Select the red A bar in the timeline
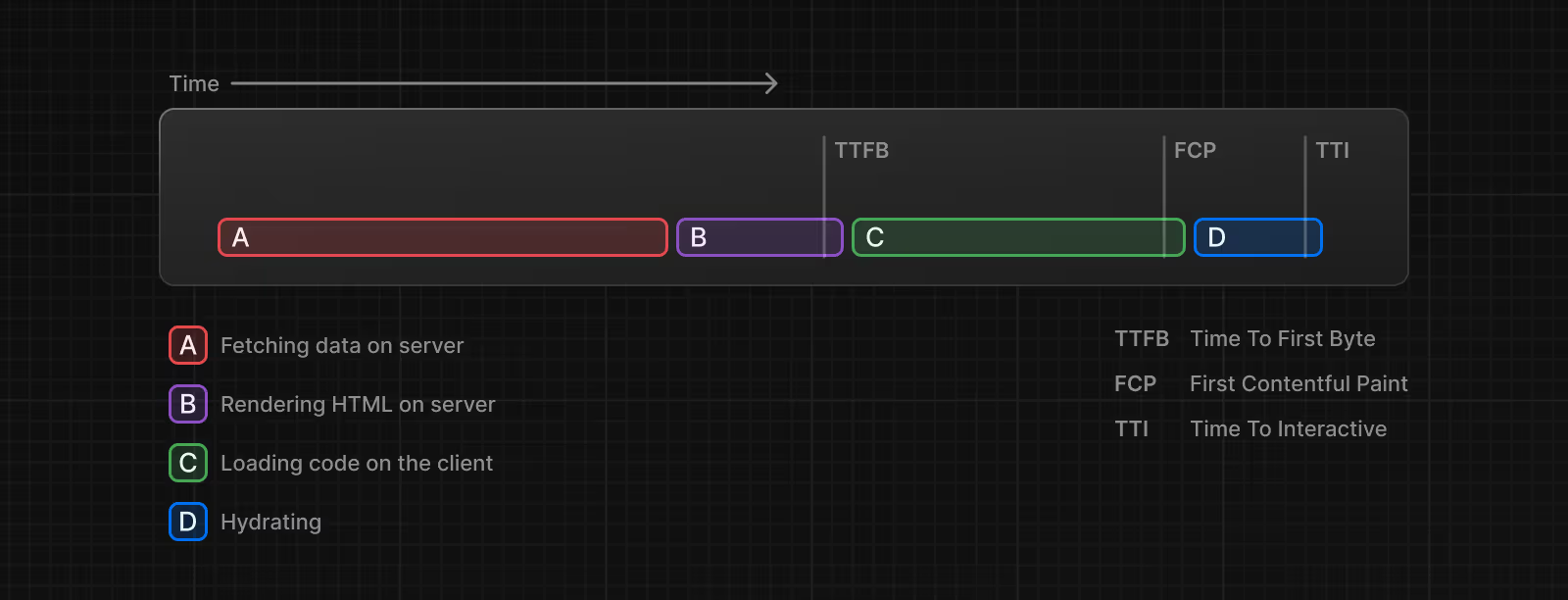This screenshot has width=1568, height=600. tap(443, 237)
